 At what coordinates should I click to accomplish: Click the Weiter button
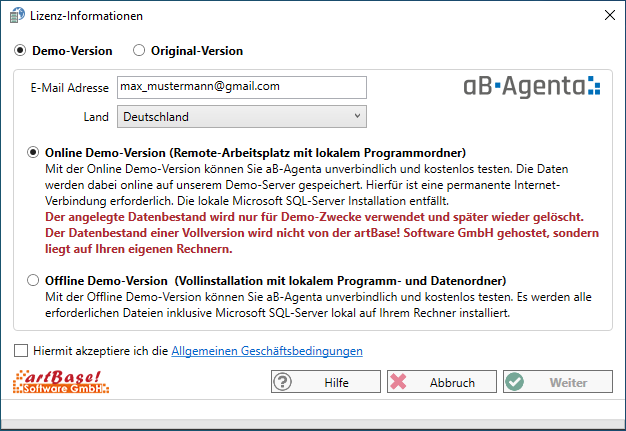[x=558, y=382]
